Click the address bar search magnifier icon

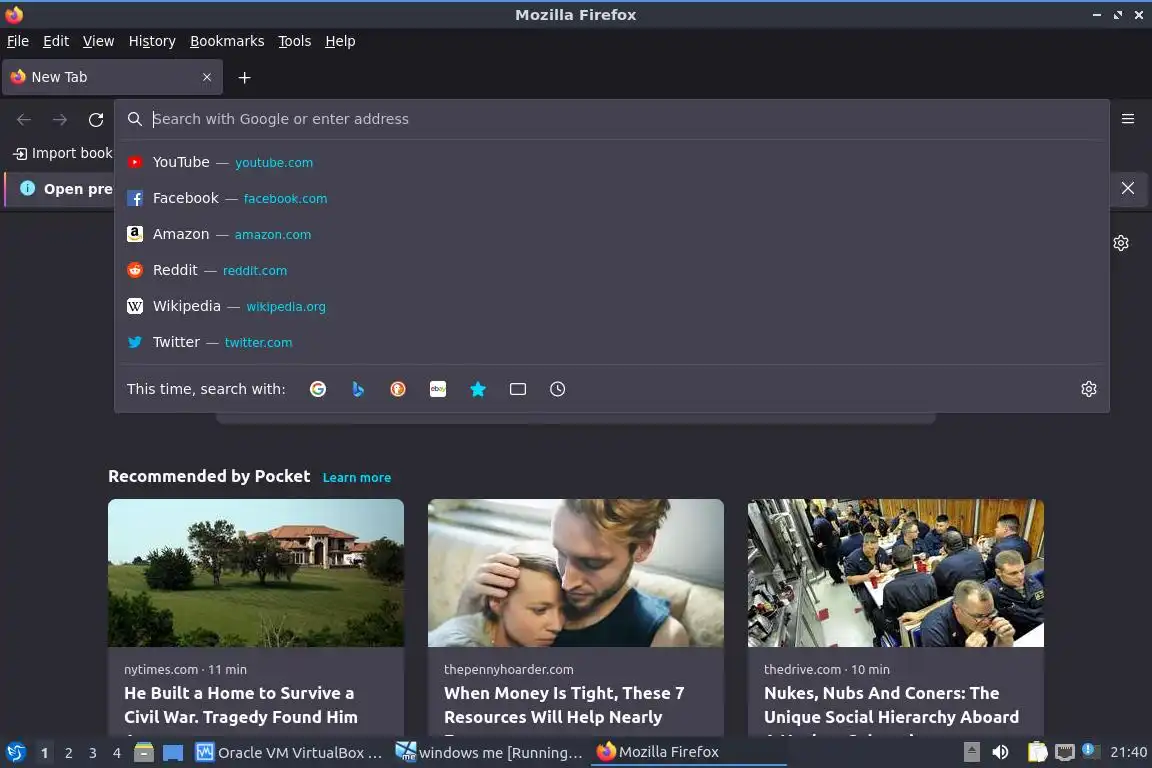[134, 119]
